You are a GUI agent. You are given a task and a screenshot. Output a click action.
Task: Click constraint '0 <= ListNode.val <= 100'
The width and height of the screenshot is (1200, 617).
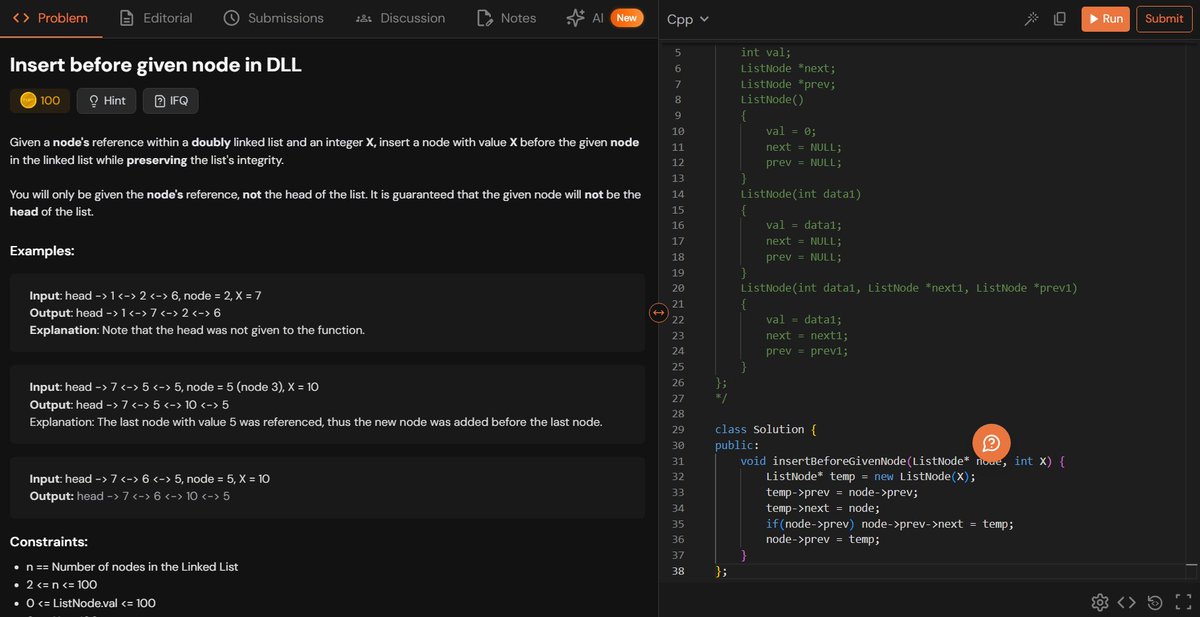coord(91,603)
